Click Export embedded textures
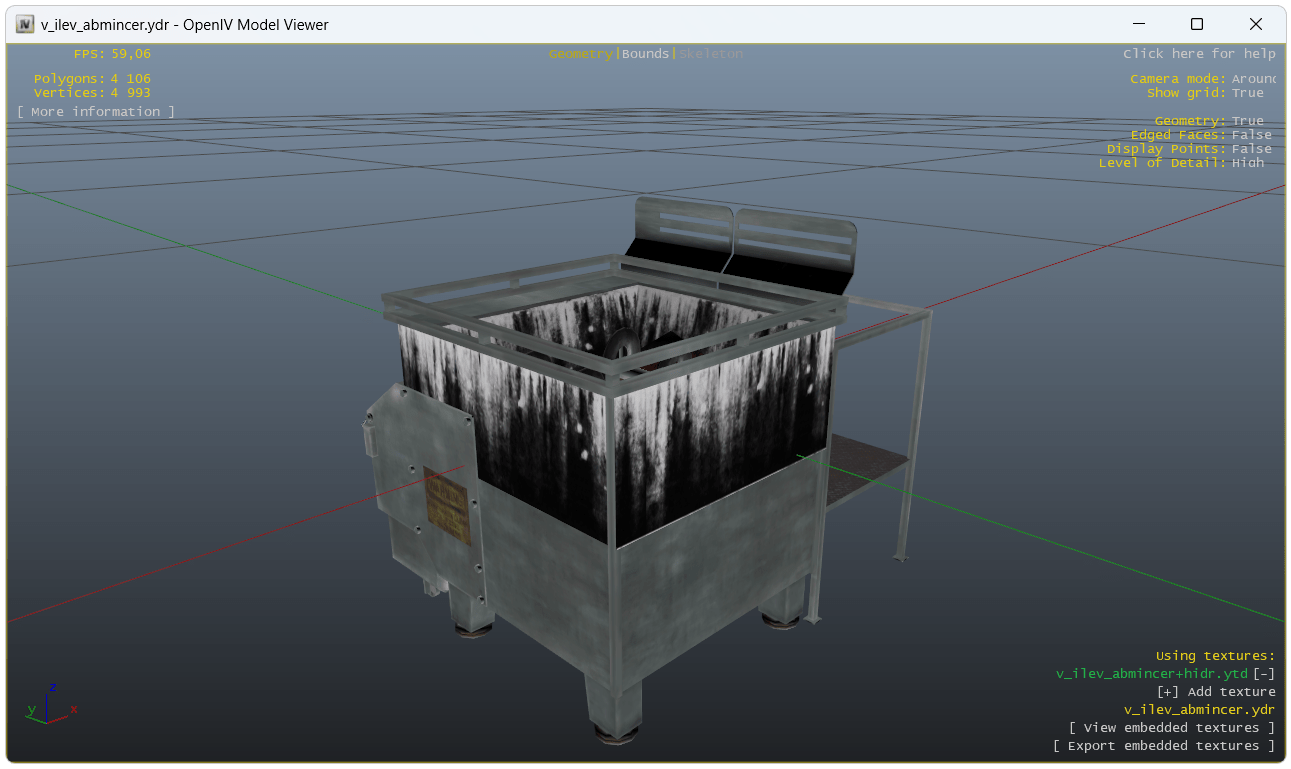1291x769 pixels. pyautogui.click(x=1164, y=746)
